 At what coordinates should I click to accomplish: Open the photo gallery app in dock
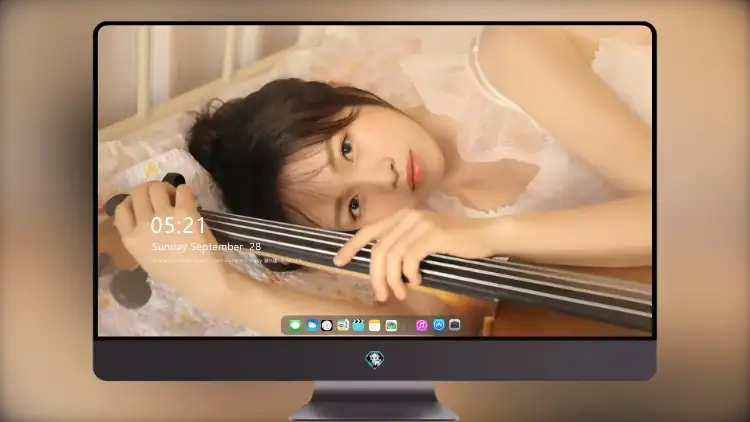(391, 325)
